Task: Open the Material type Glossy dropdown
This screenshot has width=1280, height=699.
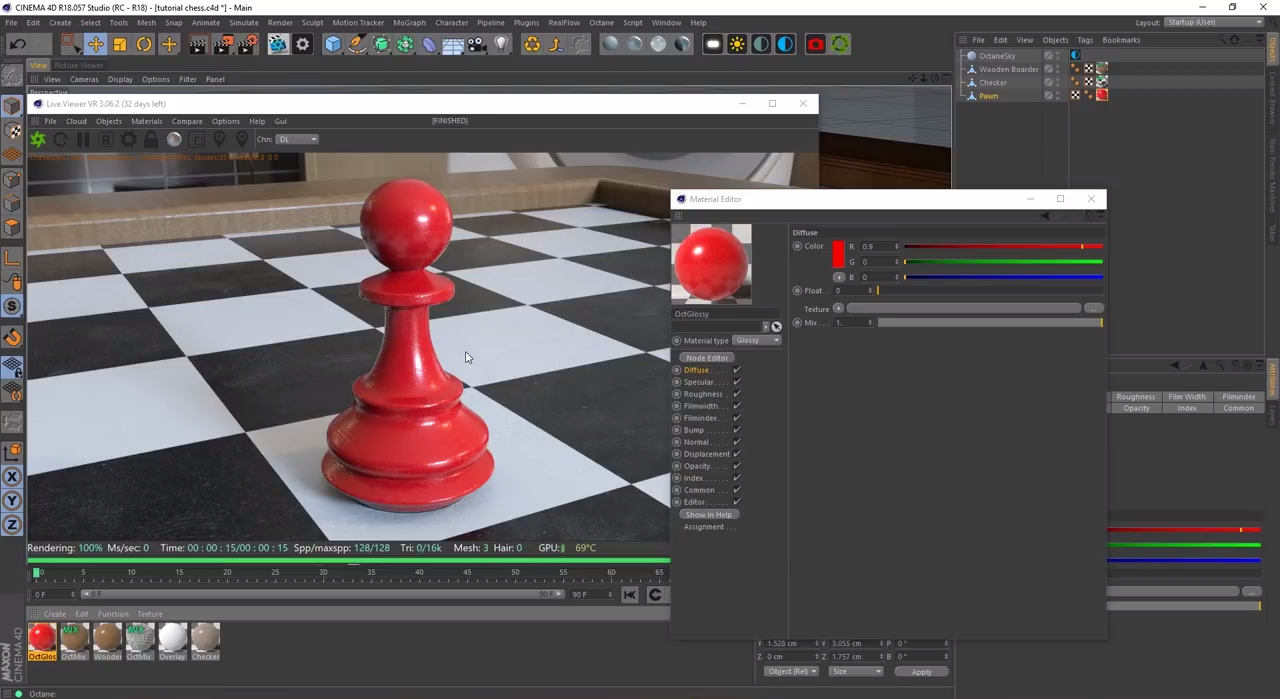Action: click(x=757, y=340)
